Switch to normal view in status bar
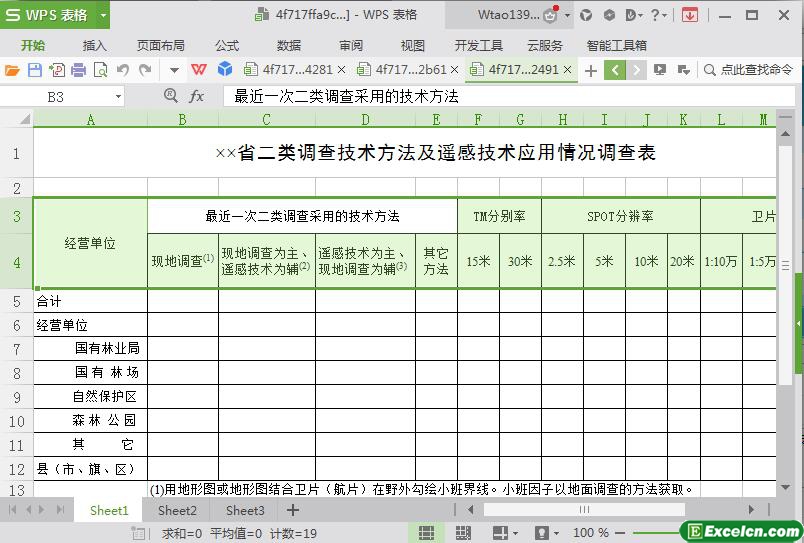The width and height of the screenshot is (804, 543). click(x=426, y=533)
